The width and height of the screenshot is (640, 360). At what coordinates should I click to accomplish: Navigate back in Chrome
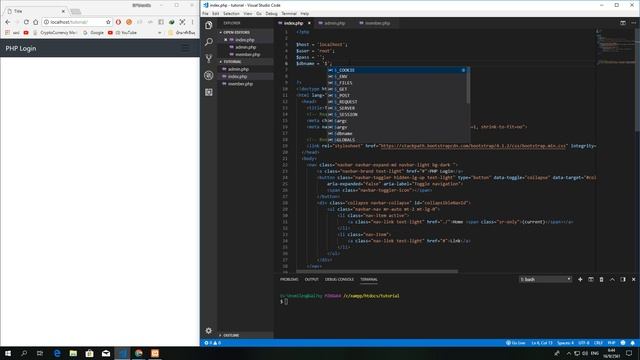[8, 22]
